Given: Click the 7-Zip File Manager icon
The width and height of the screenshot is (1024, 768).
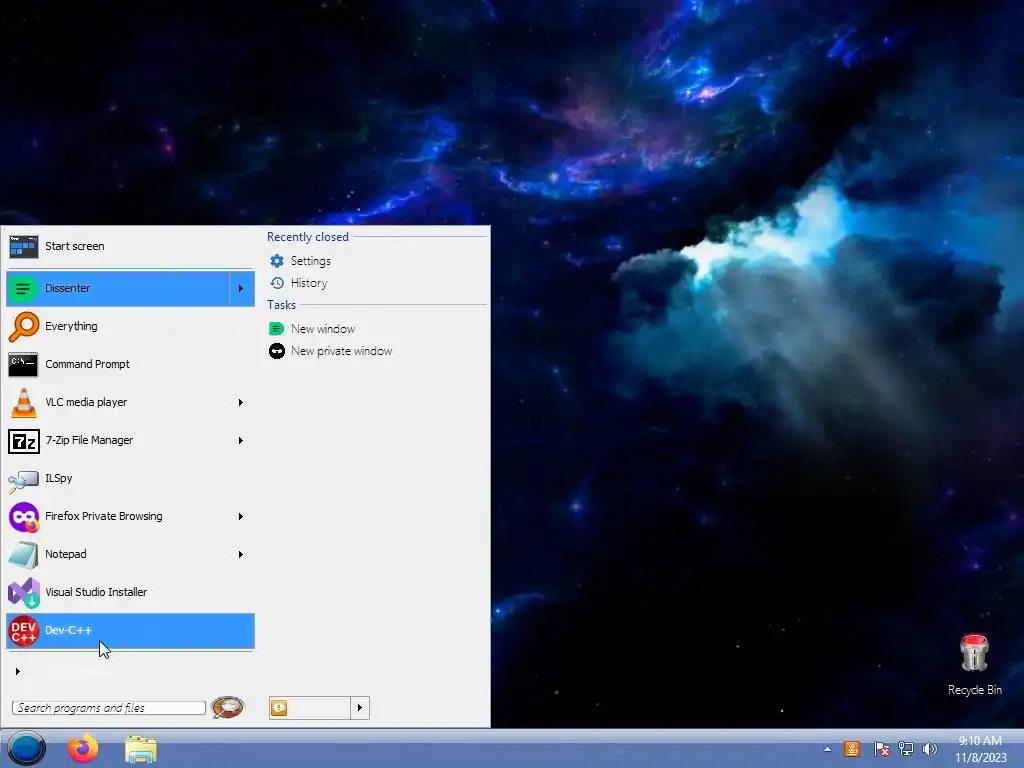Looking at the screenshot, I should (x=24, y=441).
